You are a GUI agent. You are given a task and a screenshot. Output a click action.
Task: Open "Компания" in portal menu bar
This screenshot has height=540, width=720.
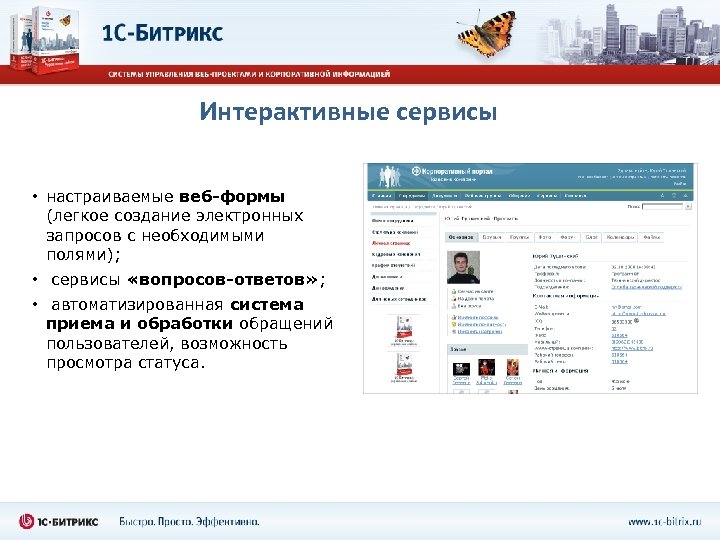point(575,196)
